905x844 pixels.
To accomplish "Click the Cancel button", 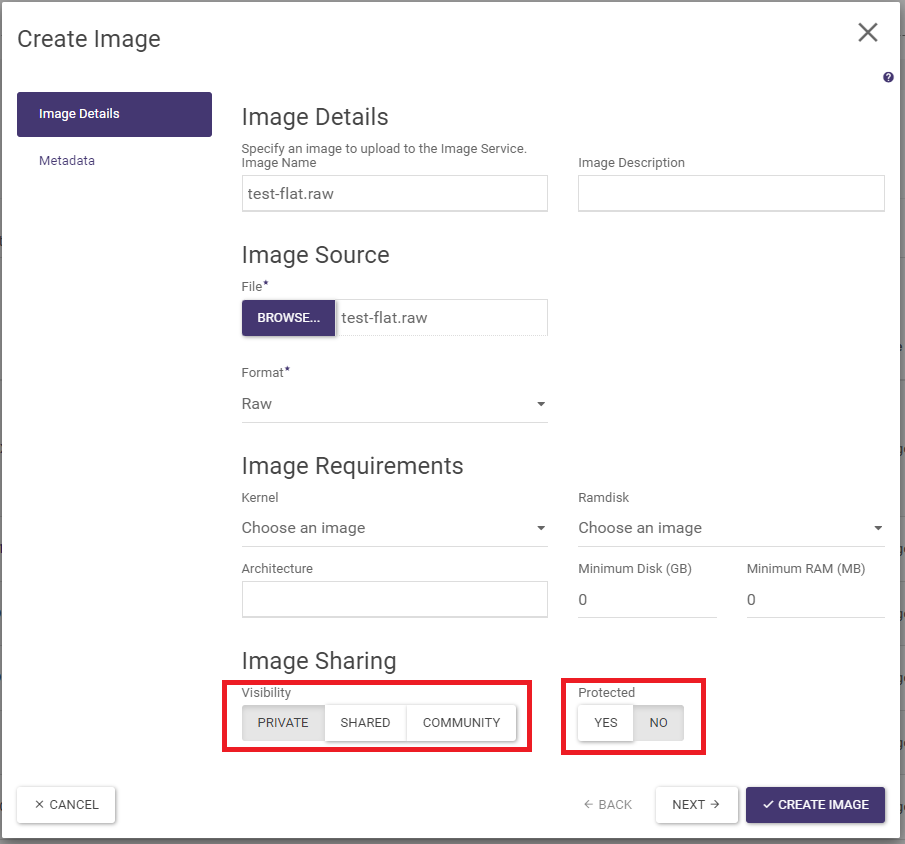I will 66,805.
